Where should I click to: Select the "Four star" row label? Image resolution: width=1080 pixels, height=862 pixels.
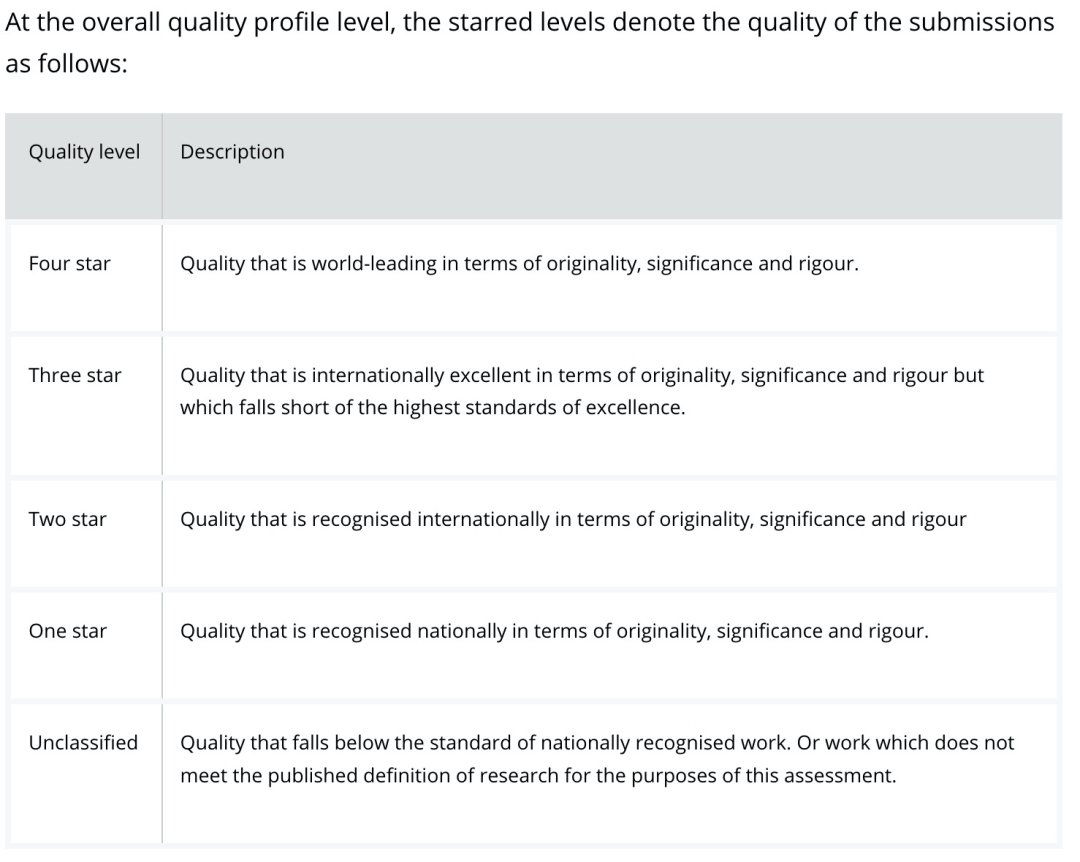tap(70, 265)
